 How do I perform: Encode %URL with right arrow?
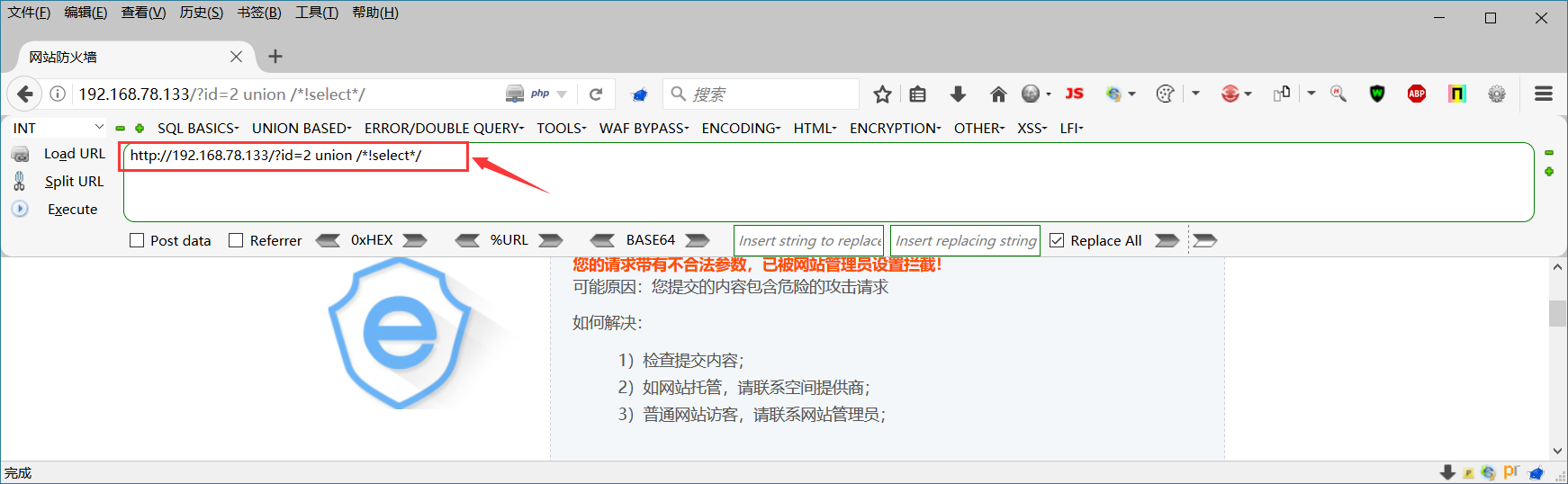[x=551, y=240]
